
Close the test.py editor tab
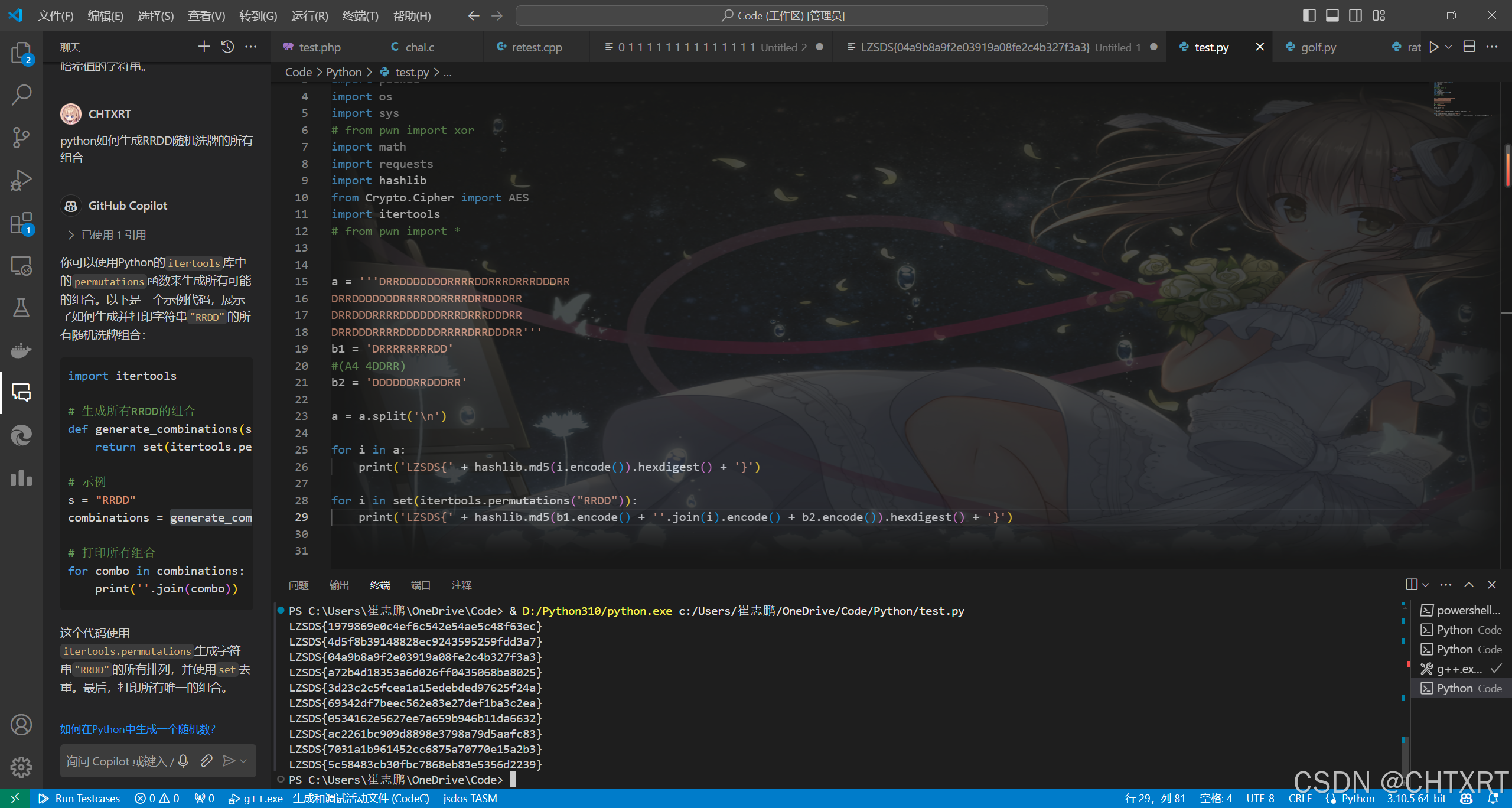point(1260,47)
